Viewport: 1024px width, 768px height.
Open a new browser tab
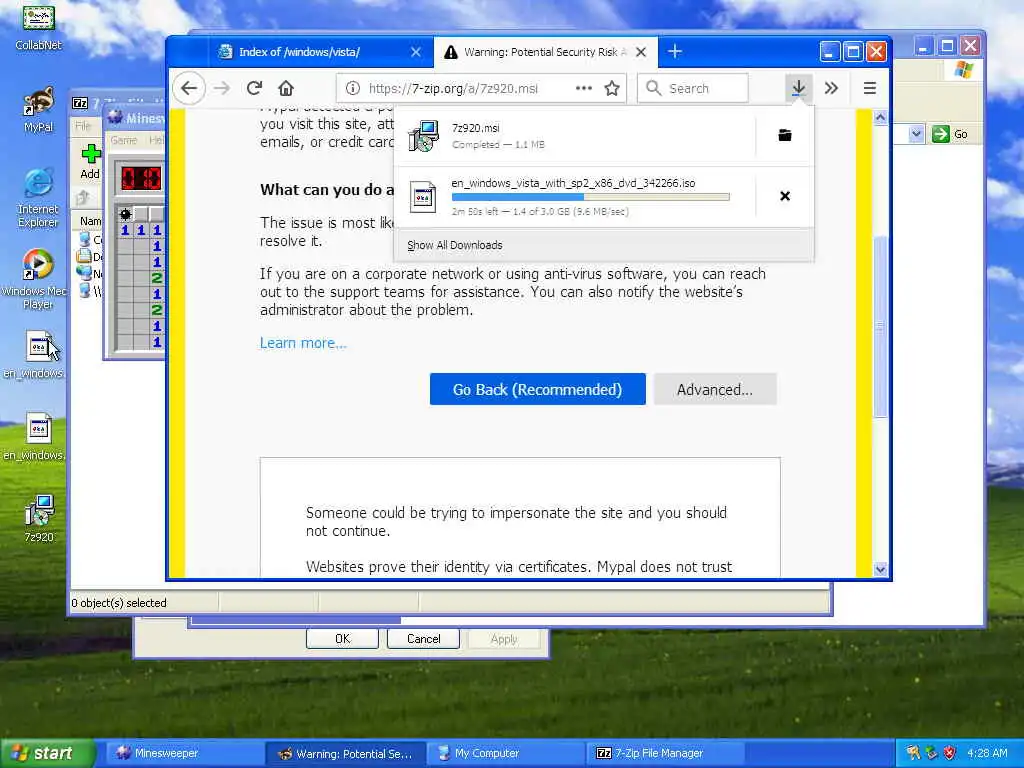[675, 52]
